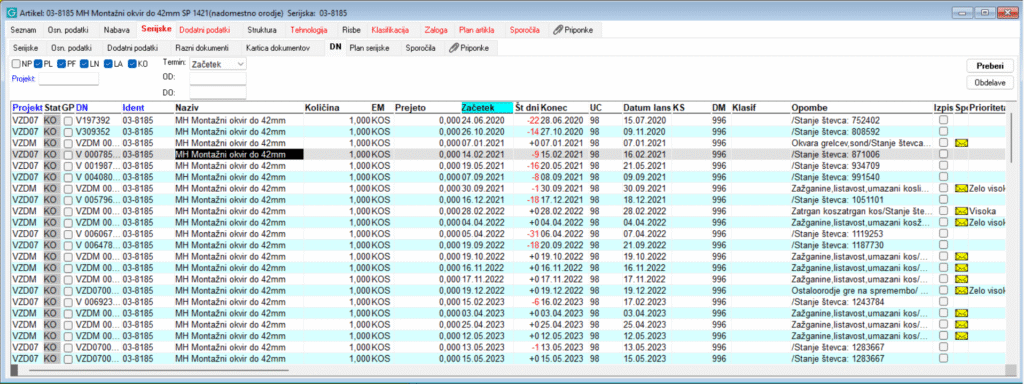
Task: Click the Količina column header
Action: tap(323, 108)
